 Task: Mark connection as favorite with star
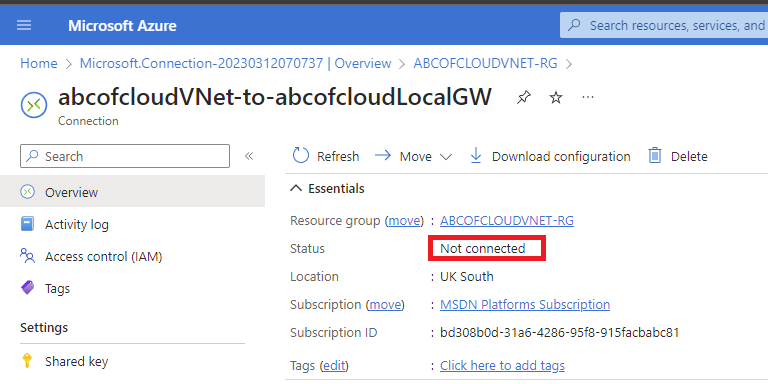pyautogui.click(x=555, y=97)
